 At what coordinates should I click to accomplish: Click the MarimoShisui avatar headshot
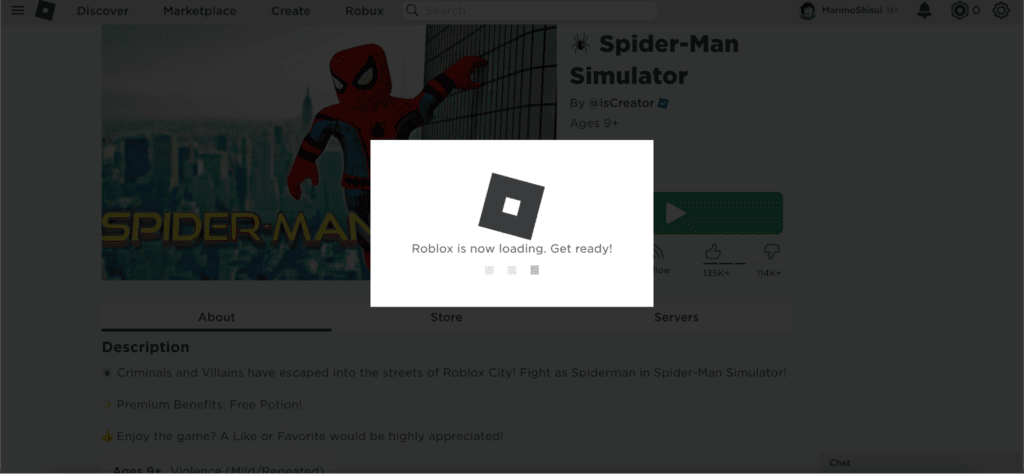pyautogui.click(x=808, y=10)
